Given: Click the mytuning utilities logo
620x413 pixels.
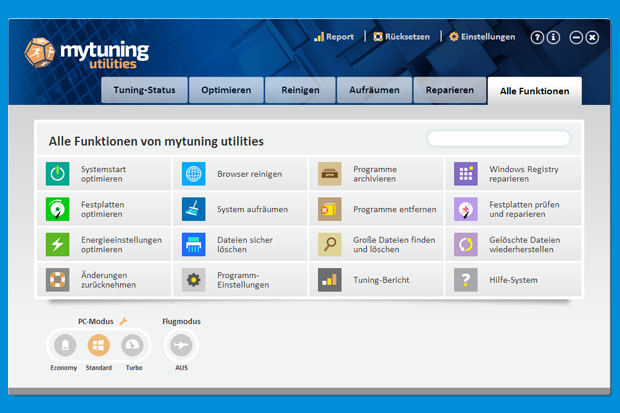Looking at the screenshot, I should point(87,53).
